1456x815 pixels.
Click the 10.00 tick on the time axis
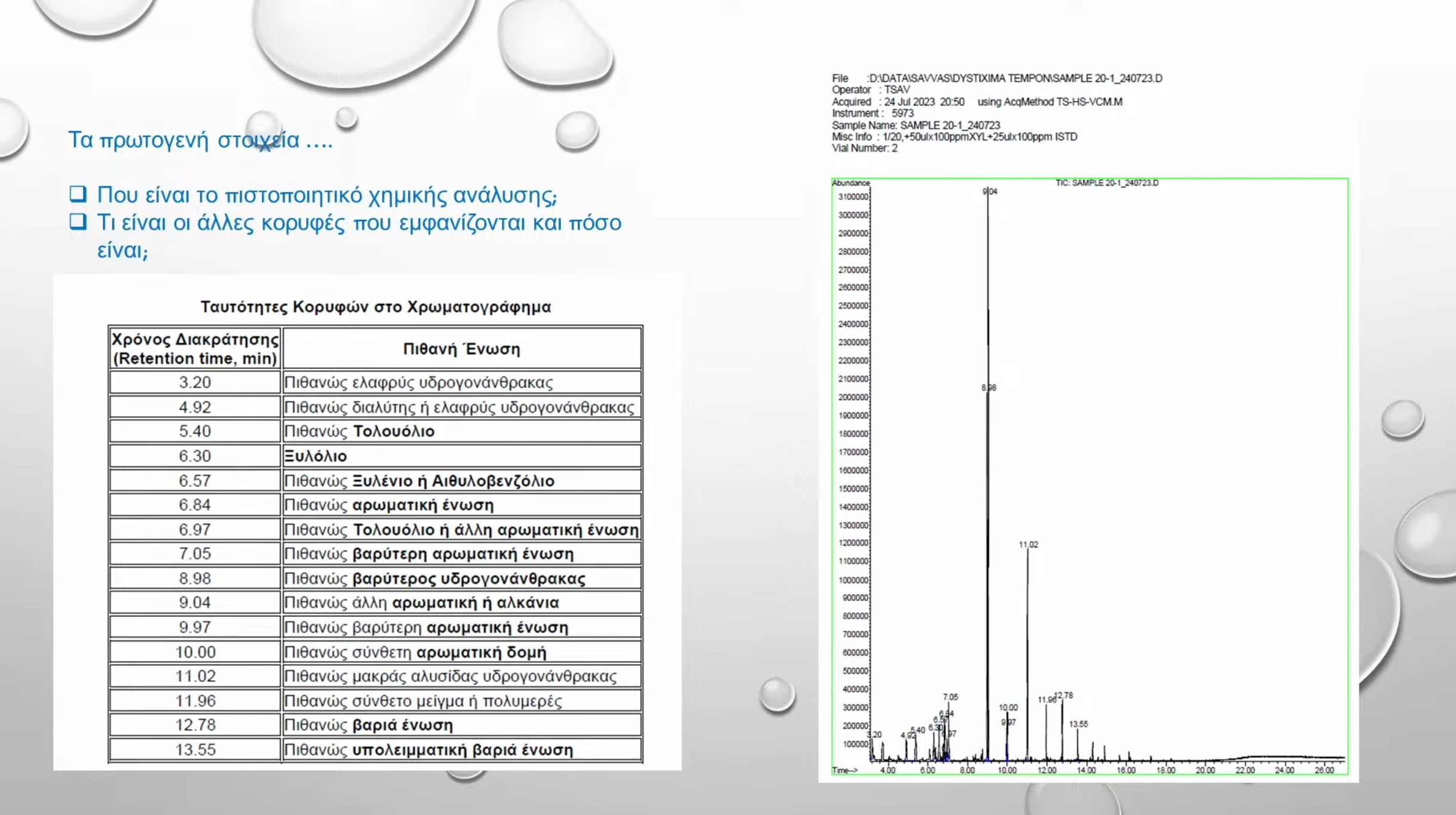1007,770
